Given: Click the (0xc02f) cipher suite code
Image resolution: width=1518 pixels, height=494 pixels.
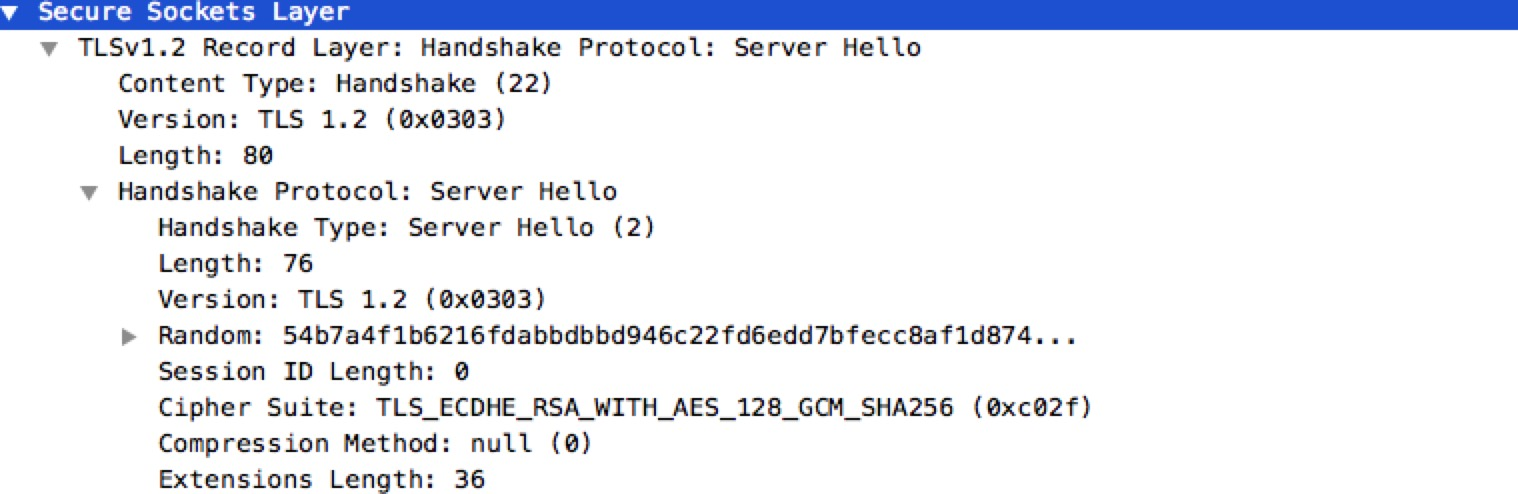Looking at the screenshot, I should click(1031, 408).
